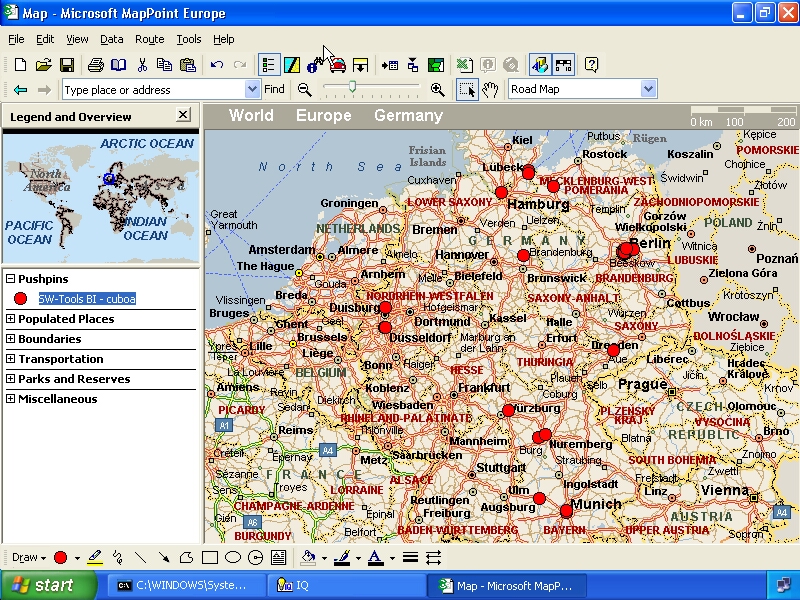Image resolution: width=800 pixels, height=600 pixels.
Task: Zoom out using the minus magnifier
Action: click(x=305, y=90)
